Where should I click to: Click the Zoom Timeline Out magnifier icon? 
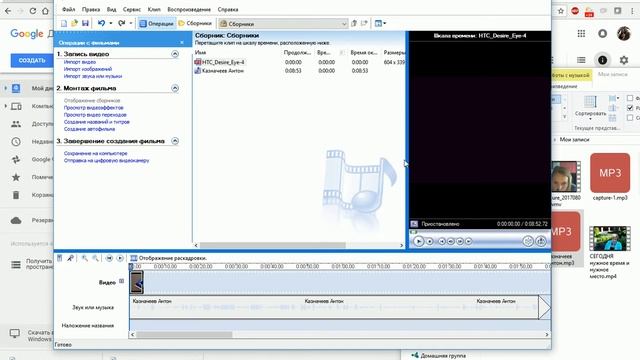tap(95, 258)
